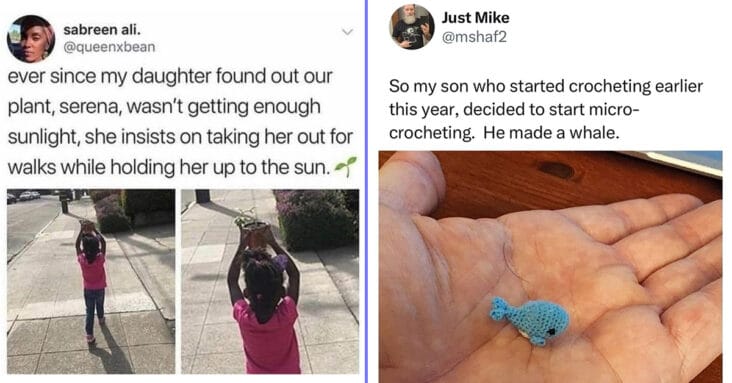Open sabreen ali's profile avatar

coord(31,39)
